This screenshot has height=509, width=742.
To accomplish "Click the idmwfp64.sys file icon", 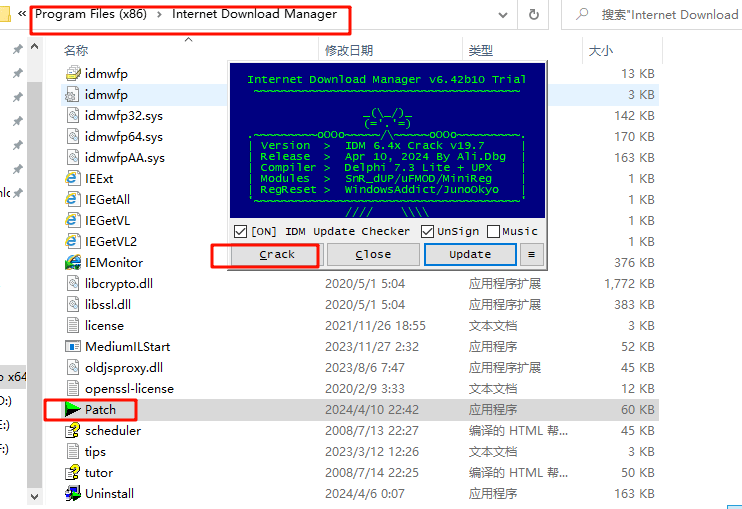I will point(72,137).
